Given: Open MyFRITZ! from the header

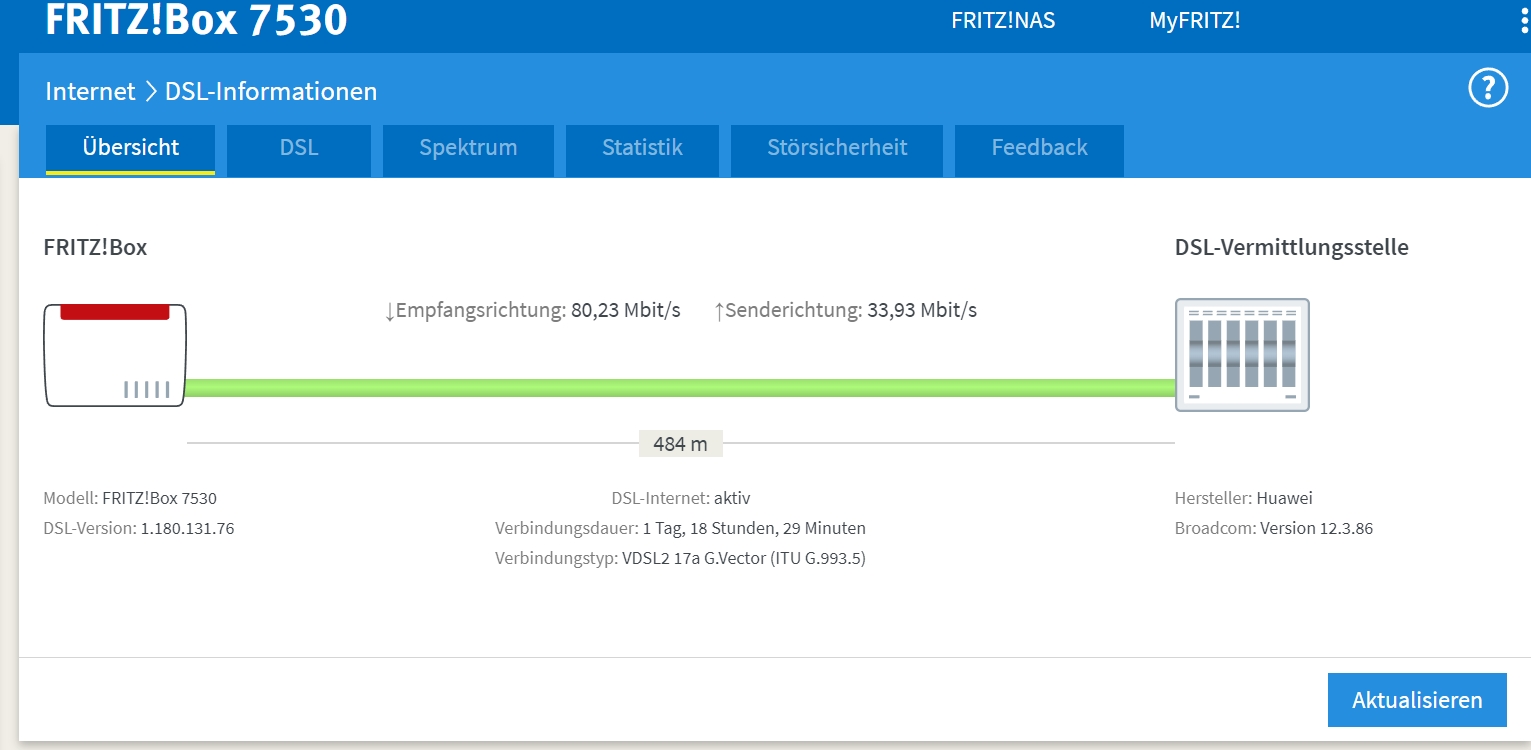Looking at the screenshot, I should pos(1195,20).
